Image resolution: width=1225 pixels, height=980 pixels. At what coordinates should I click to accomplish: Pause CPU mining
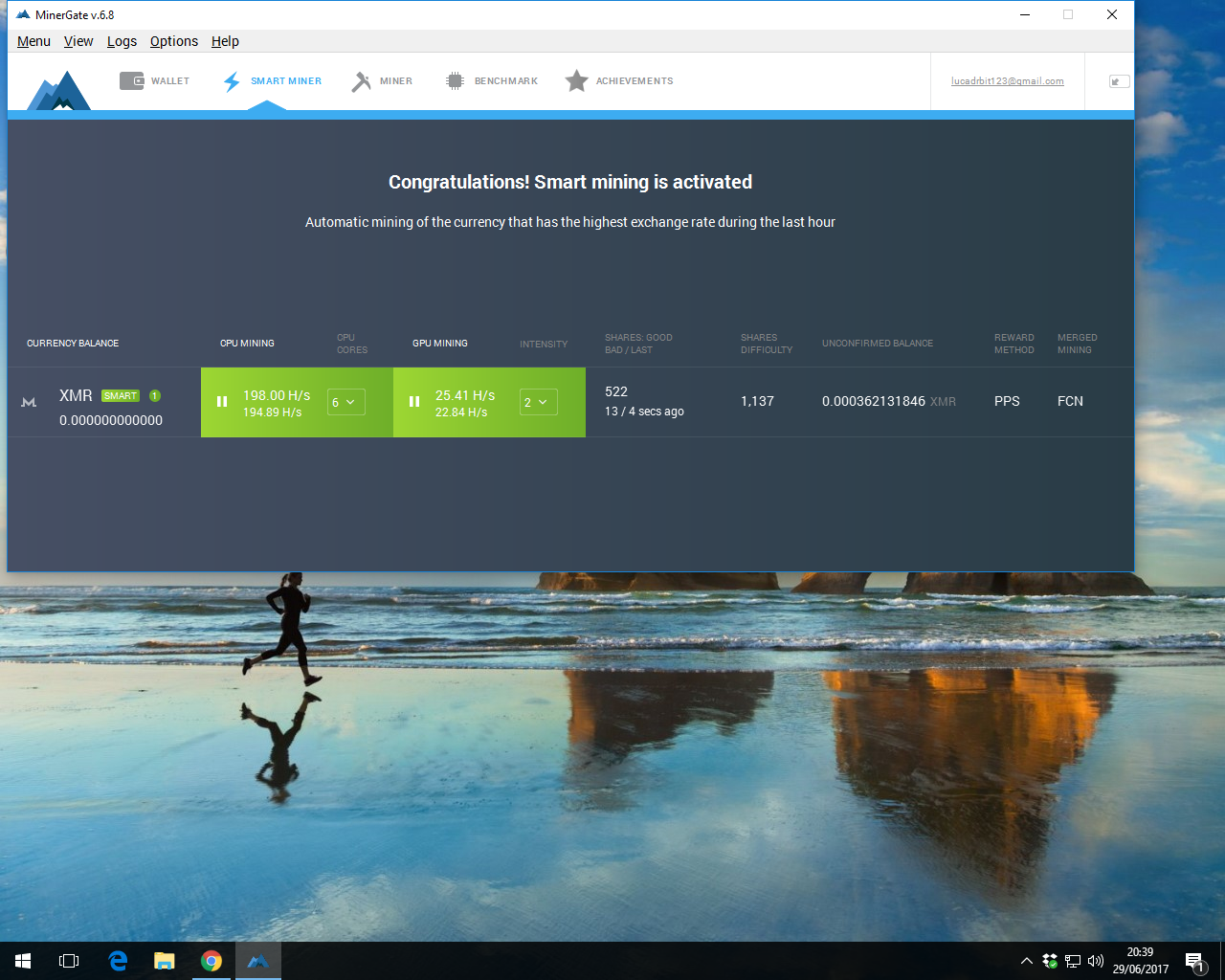point(222,402)
